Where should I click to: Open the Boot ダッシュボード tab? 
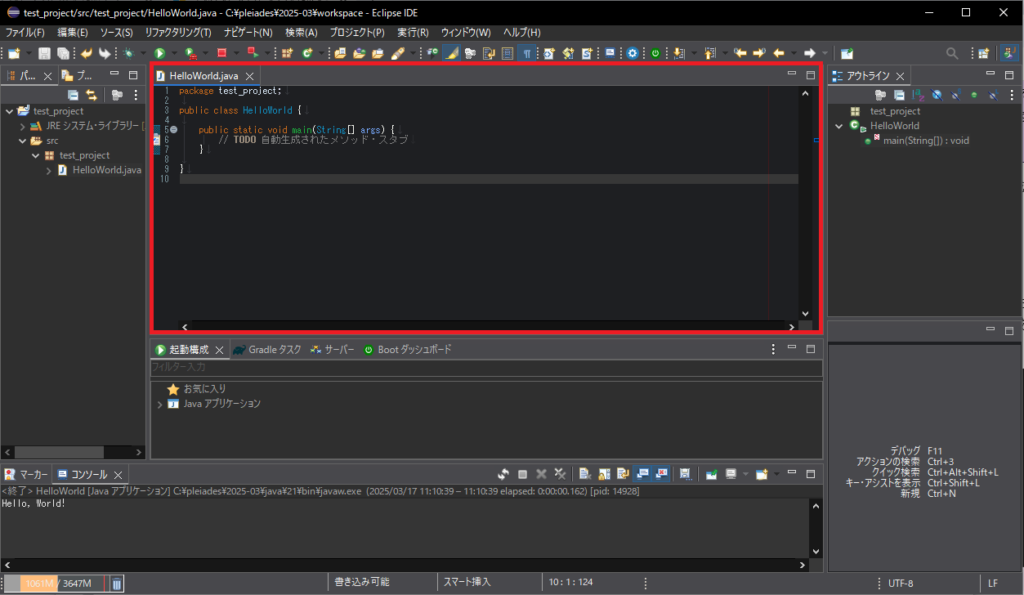pyautogui.click(x=408, y=349)
